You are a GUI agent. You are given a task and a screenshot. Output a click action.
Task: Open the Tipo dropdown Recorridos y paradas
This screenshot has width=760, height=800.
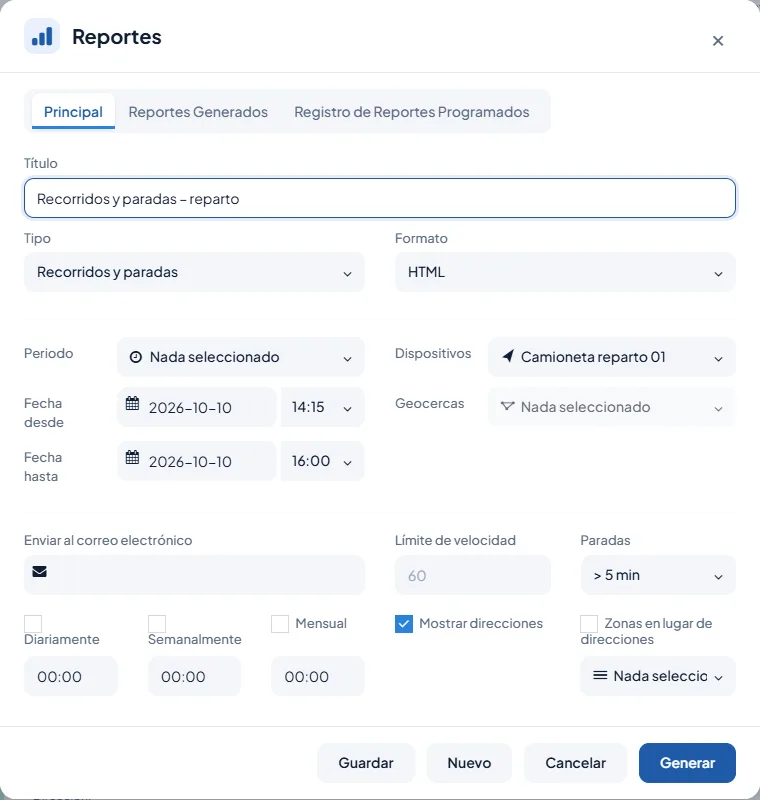(x=194, y=272)
